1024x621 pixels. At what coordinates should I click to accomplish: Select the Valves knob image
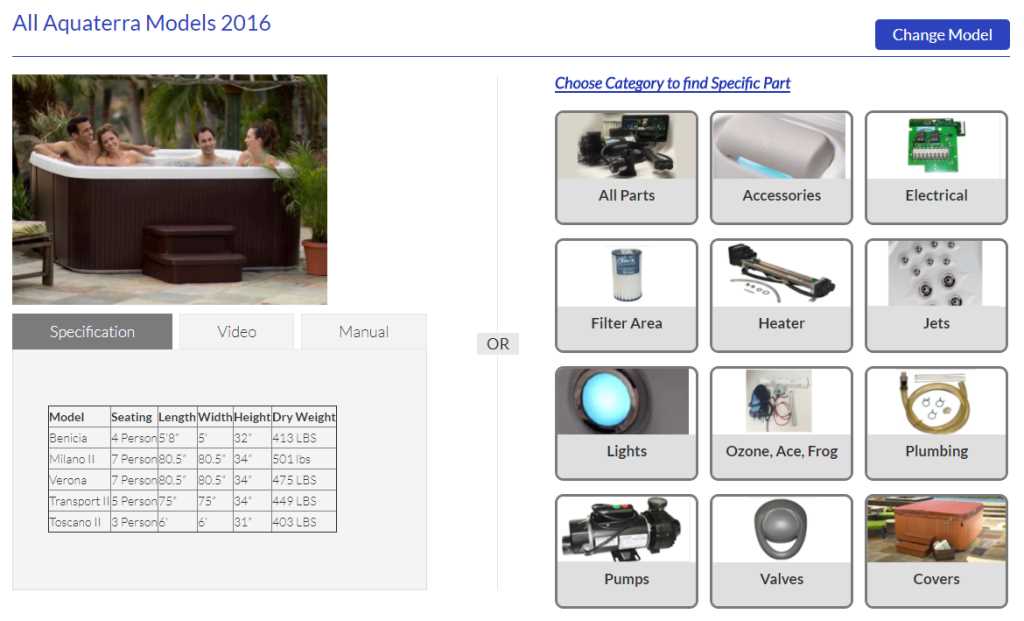(x=781, y=530)
